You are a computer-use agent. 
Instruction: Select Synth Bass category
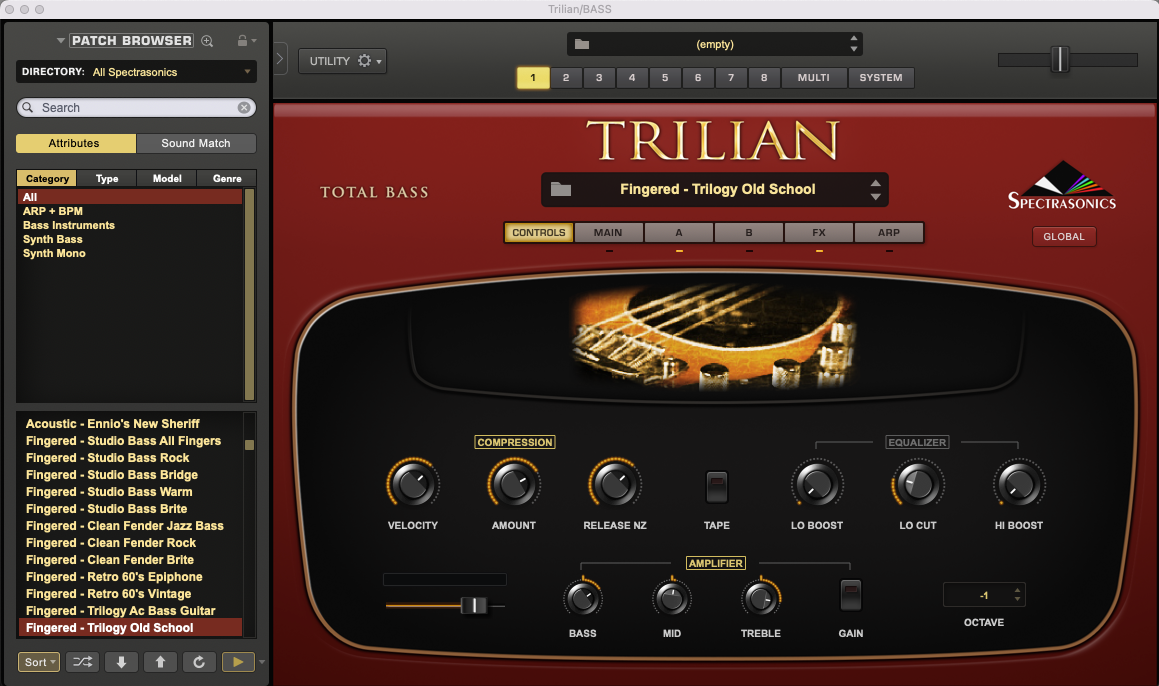click(52, 240)
